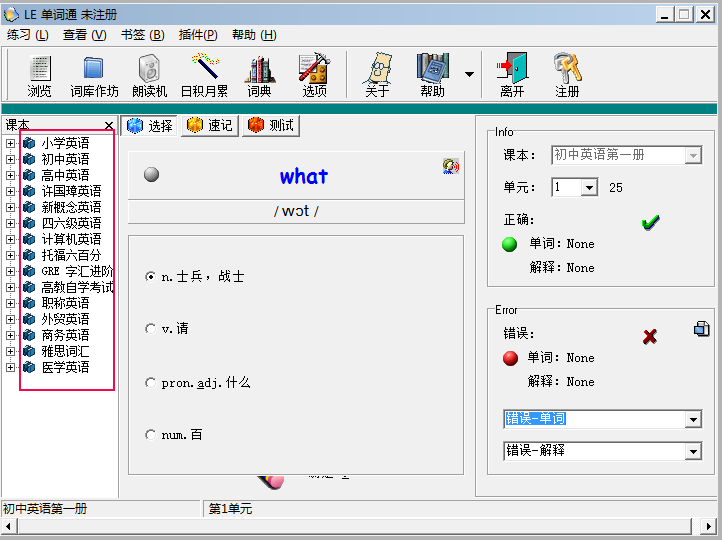
Task: Switch to the 速记 tab
Action: click(x=210, y=125)
